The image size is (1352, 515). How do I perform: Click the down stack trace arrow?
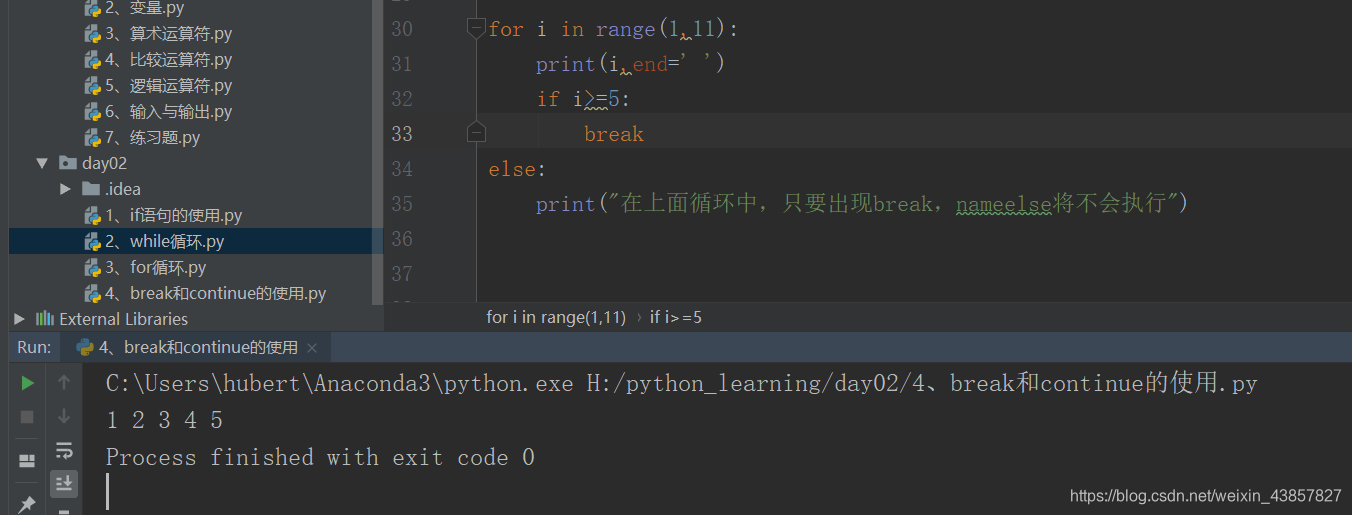coord(64,416)
